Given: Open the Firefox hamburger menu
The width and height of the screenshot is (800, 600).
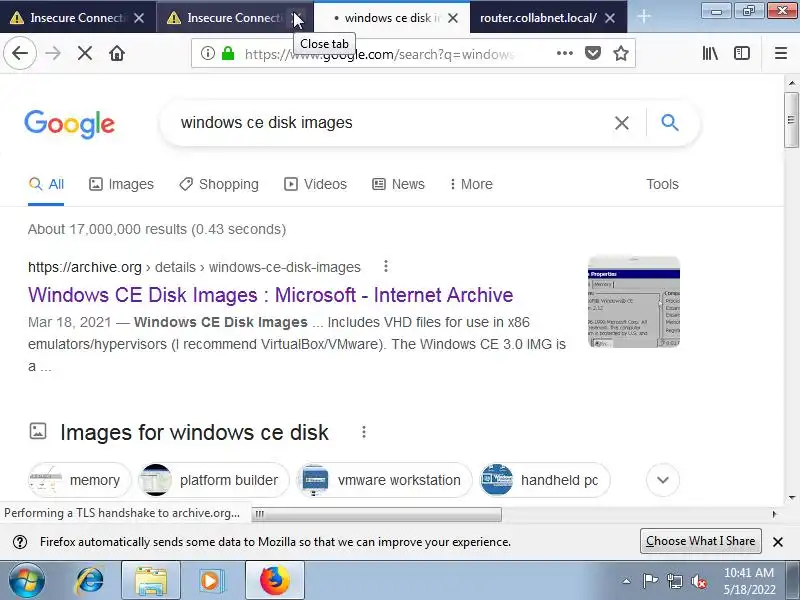Looking at the screenshot, I should pos(781,53).
